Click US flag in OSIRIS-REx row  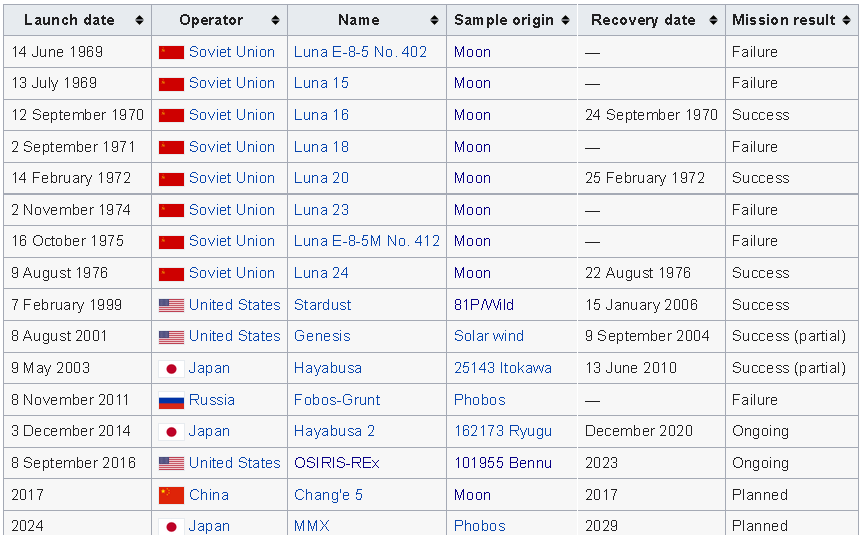point(171,463)
